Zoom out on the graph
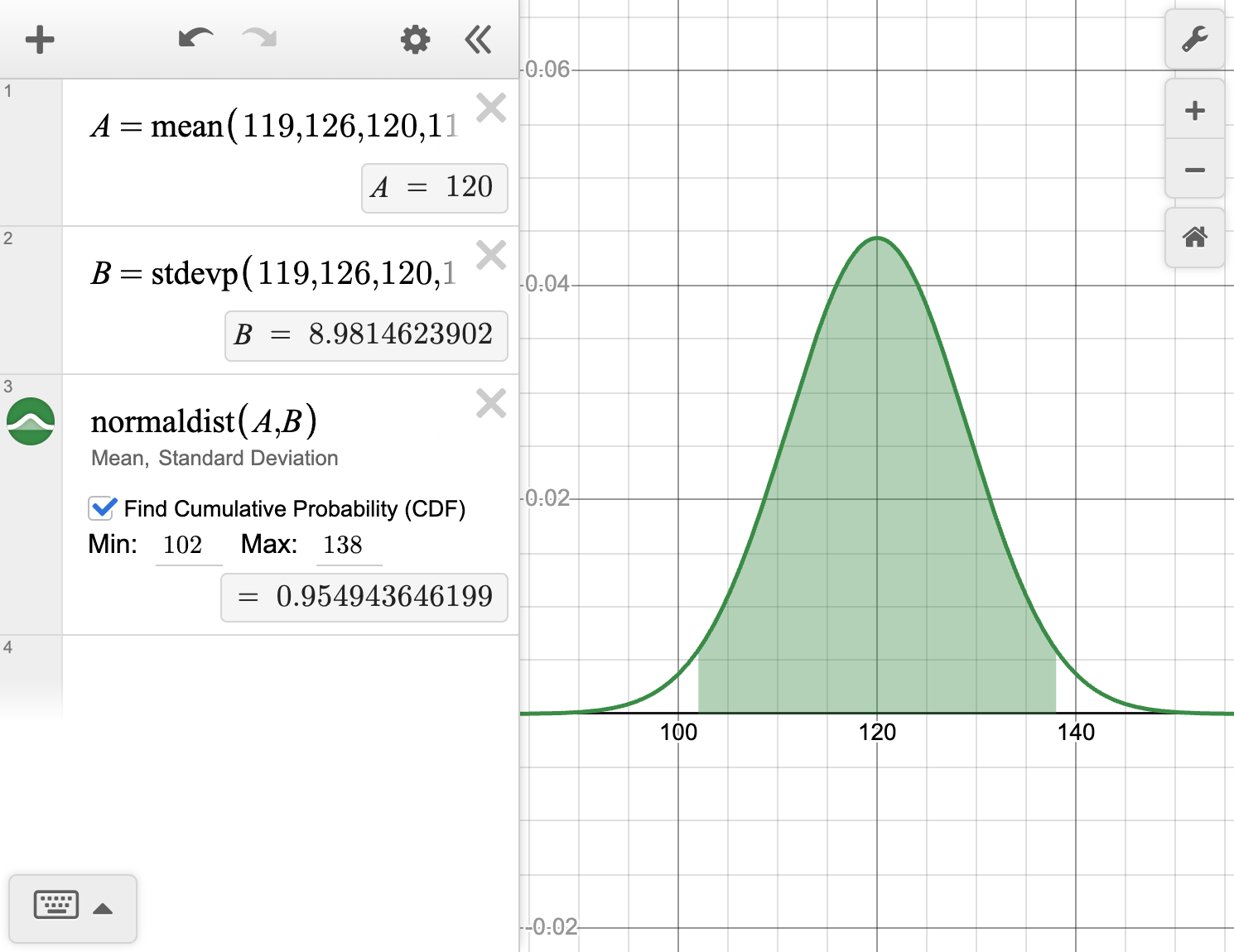Image resolution: width=1234 pixels, height=952 pixels. pos(1194,171)
